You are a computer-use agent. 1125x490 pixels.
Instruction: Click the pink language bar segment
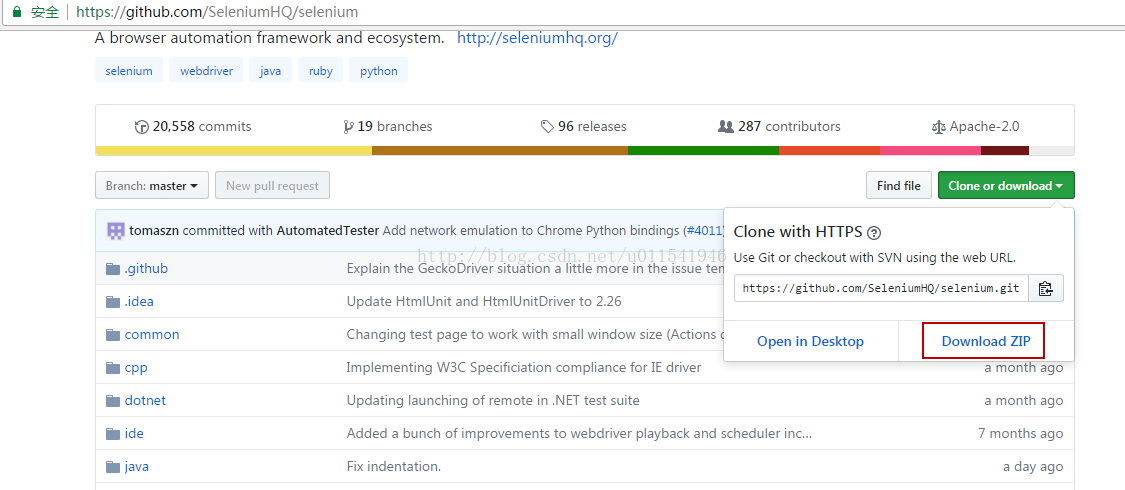tap(931, 151)
